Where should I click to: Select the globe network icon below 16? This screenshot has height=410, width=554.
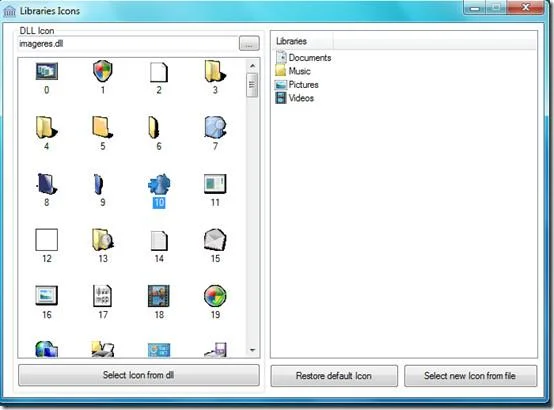47,349
